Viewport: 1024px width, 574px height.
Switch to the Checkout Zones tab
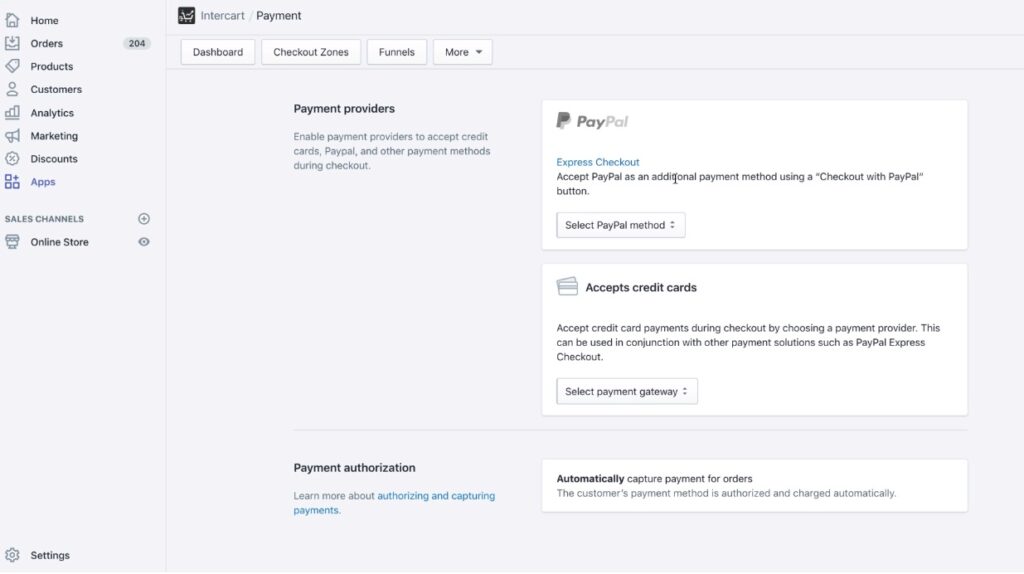coord(311,52)
